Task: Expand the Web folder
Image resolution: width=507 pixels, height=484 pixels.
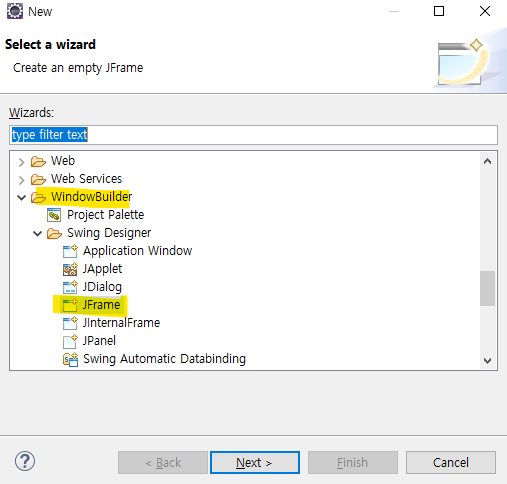Action: click(22, 162)
